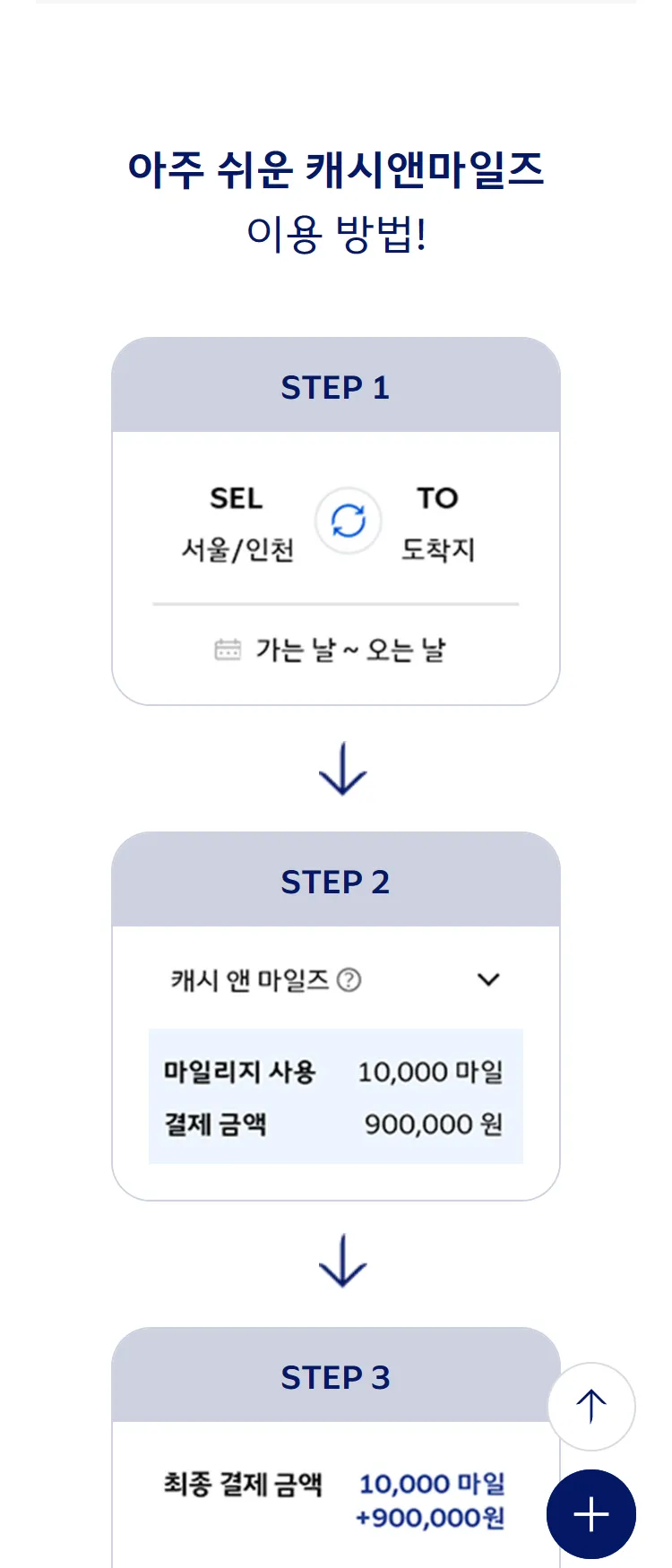672x1568 pixels.
Task: Click the swap origin and destination icon
Action: pos(349,521)
